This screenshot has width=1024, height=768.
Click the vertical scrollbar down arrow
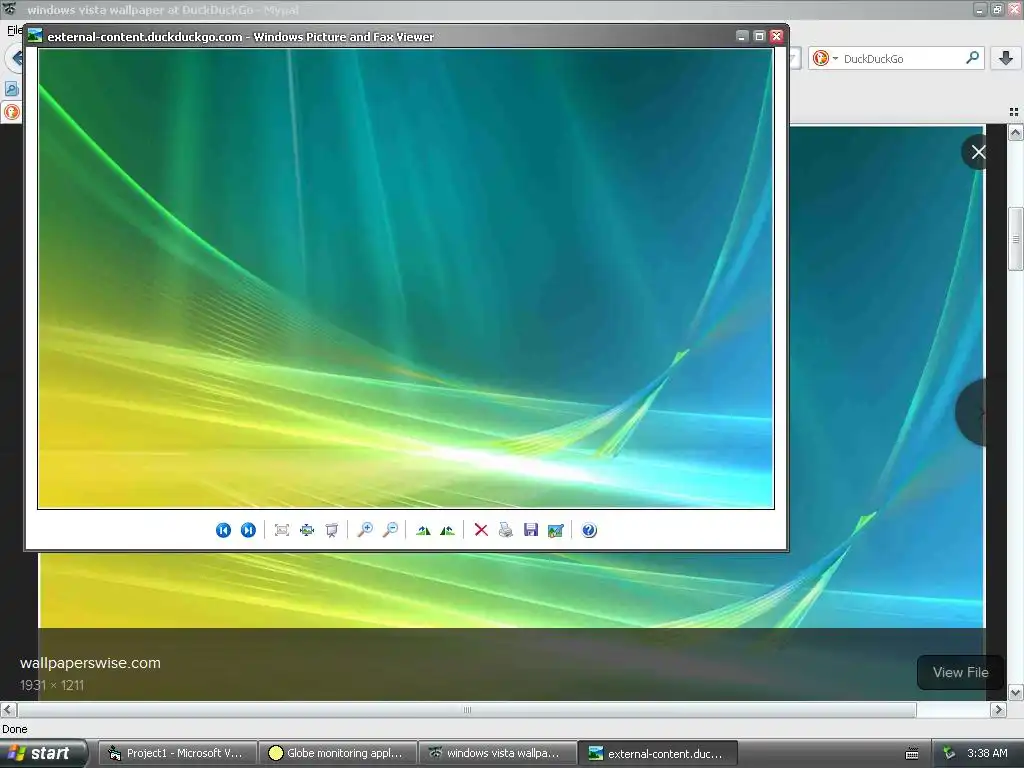1016,692
